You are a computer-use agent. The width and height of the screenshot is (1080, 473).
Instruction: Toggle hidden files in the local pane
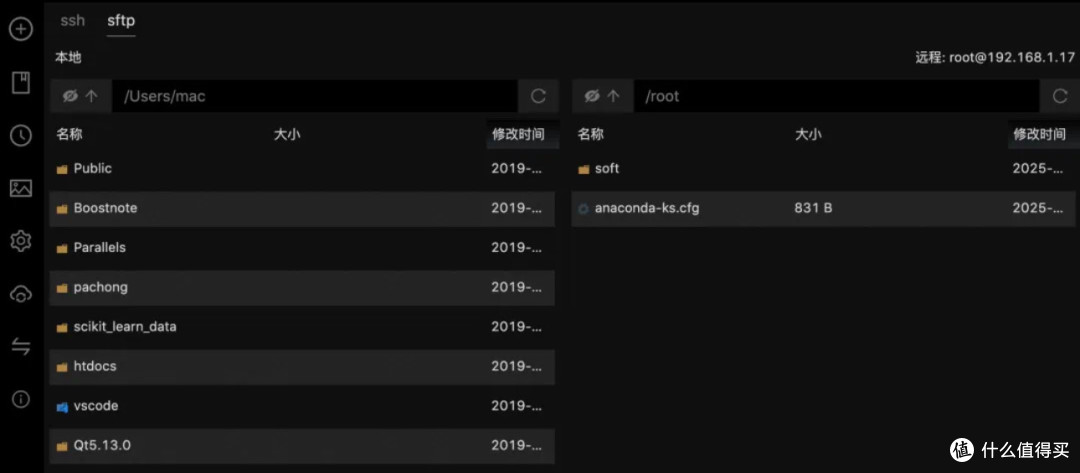coord(70,96)
